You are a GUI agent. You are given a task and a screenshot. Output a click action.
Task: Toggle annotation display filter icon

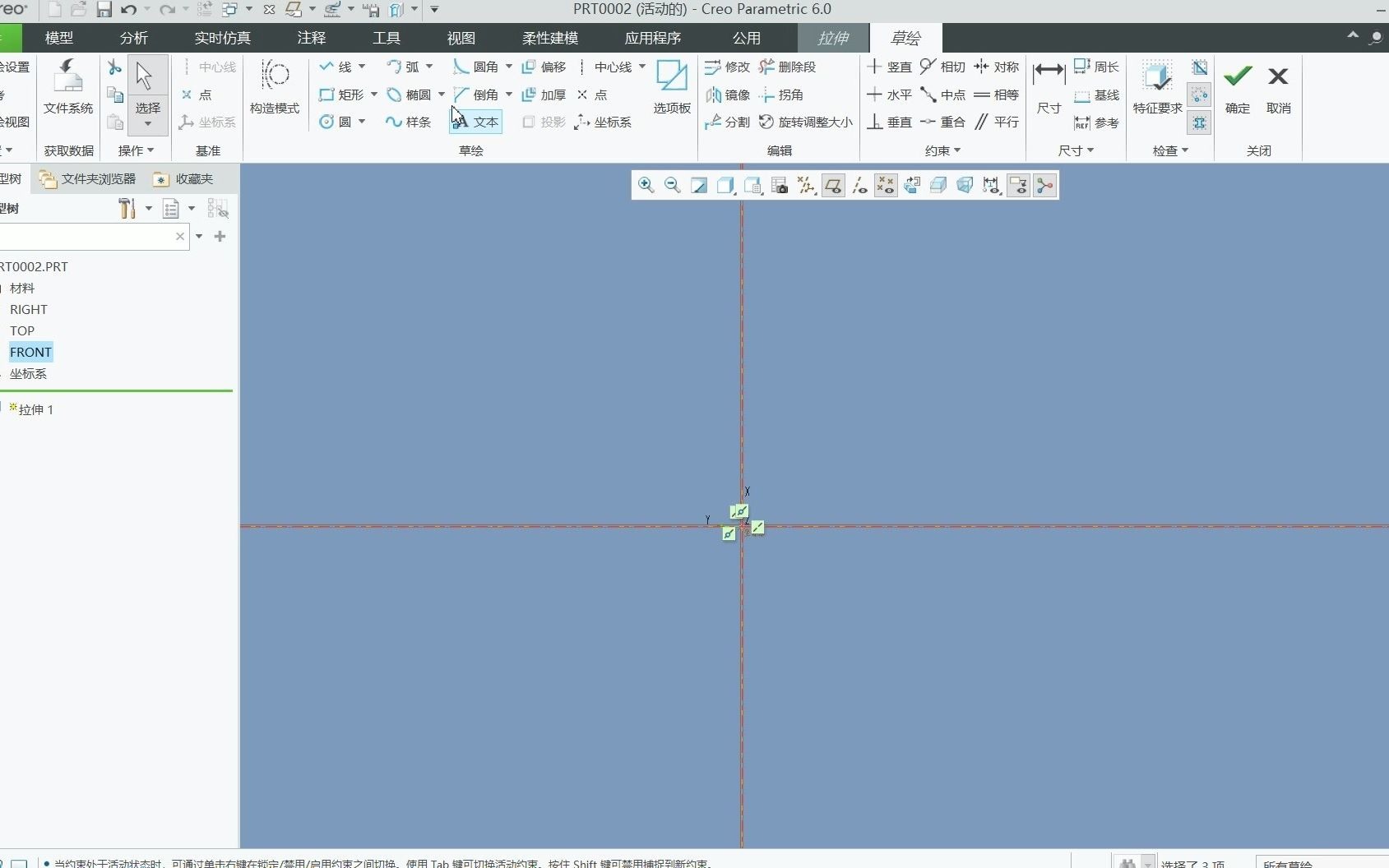tap(1018, 186)
